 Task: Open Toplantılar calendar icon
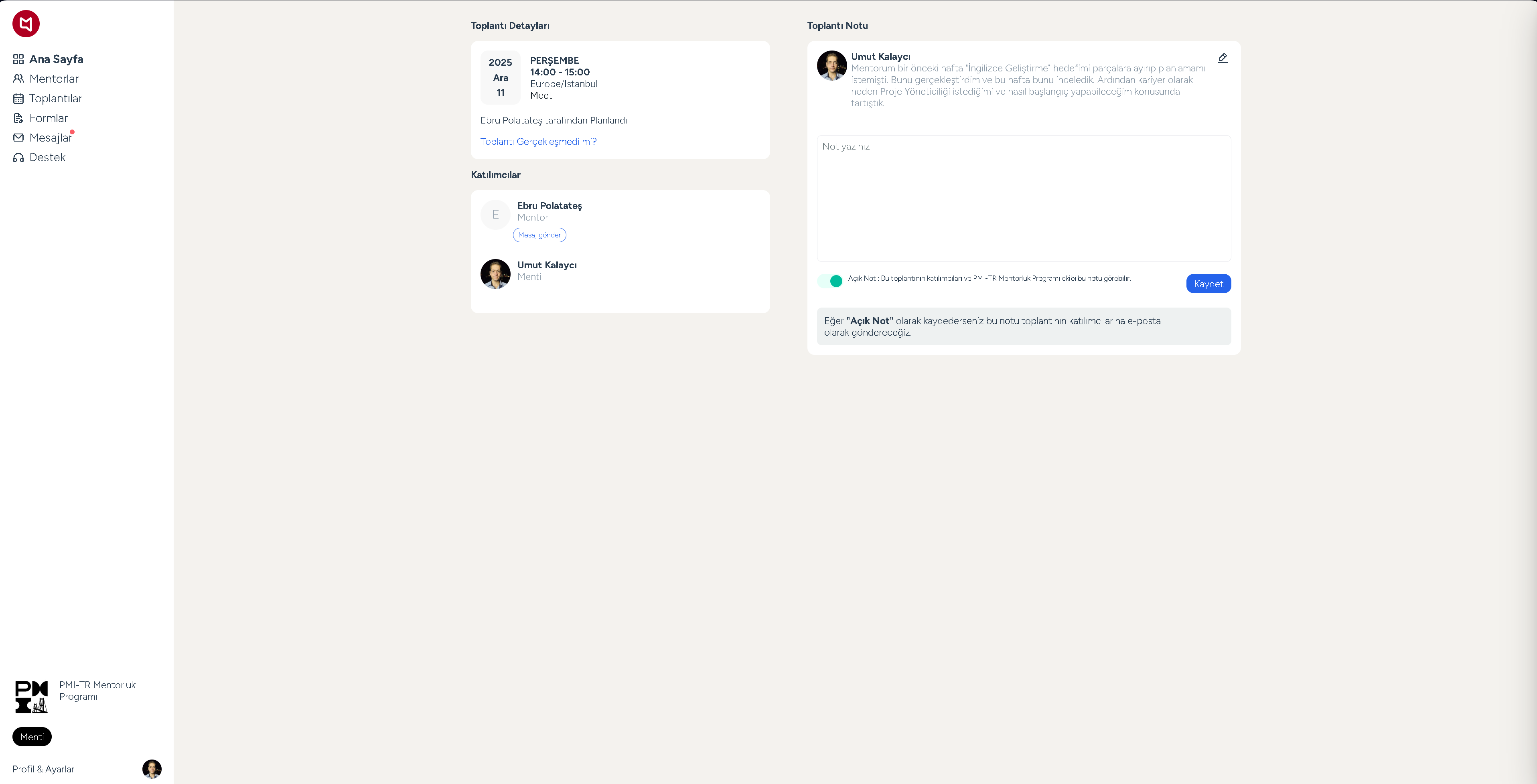click(18, 98)
